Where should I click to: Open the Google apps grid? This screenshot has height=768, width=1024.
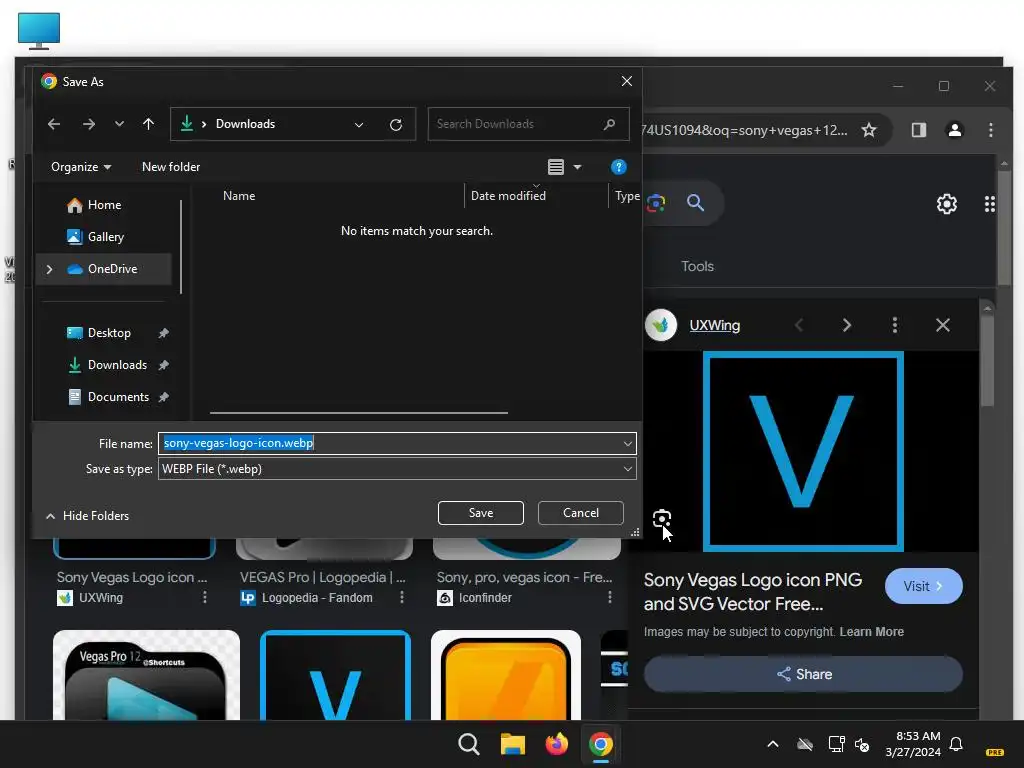click(990, 204)
